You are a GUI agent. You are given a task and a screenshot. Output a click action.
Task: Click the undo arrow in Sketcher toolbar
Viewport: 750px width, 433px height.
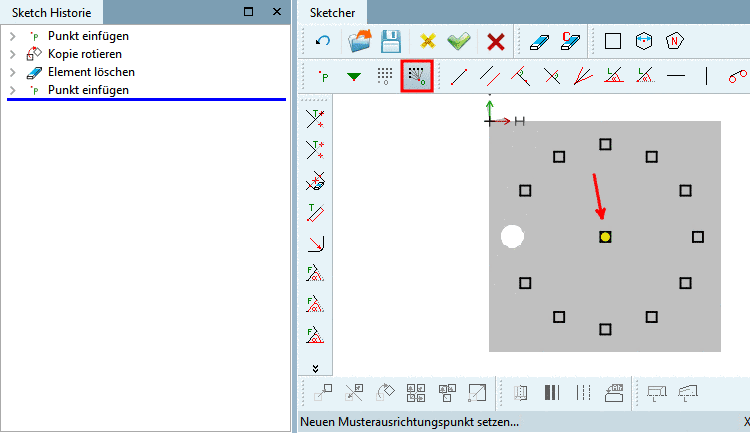323,41
